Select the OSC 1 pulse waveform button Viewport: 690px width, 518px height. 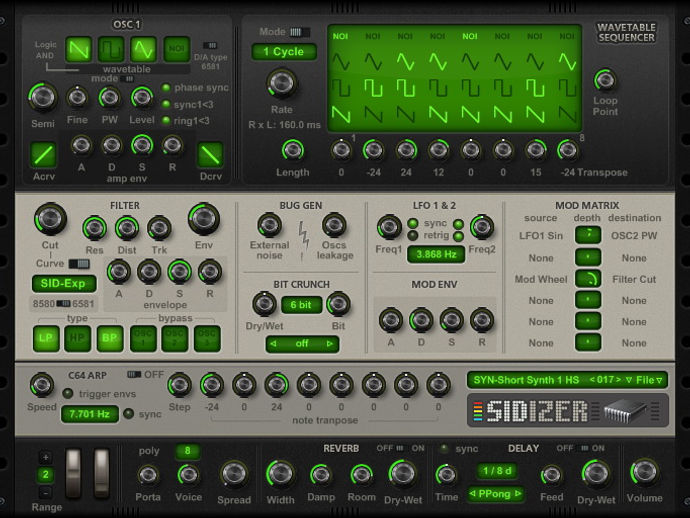point(111,49)
